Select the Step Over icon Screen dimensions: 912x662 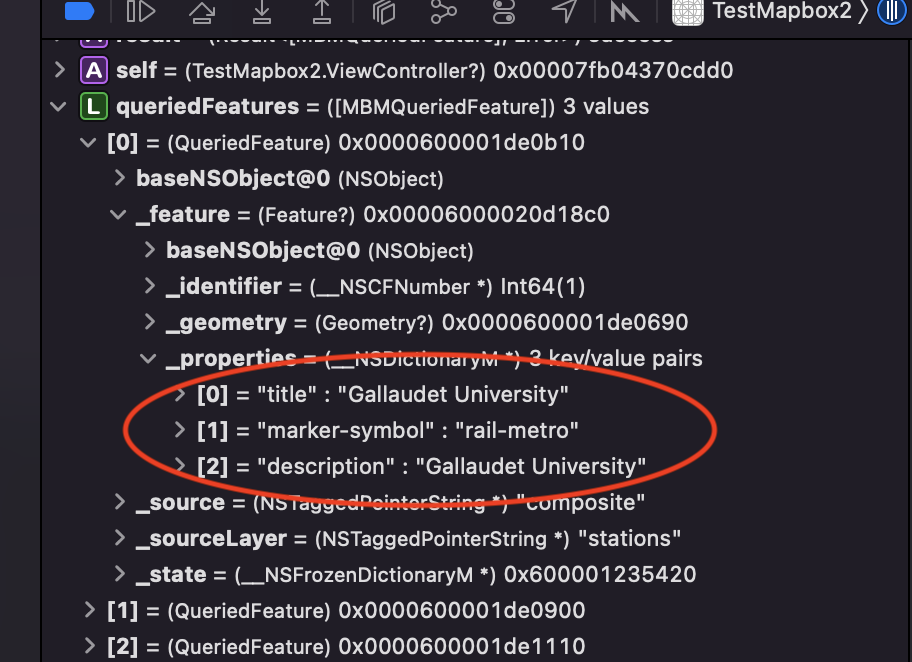(202, 13)
